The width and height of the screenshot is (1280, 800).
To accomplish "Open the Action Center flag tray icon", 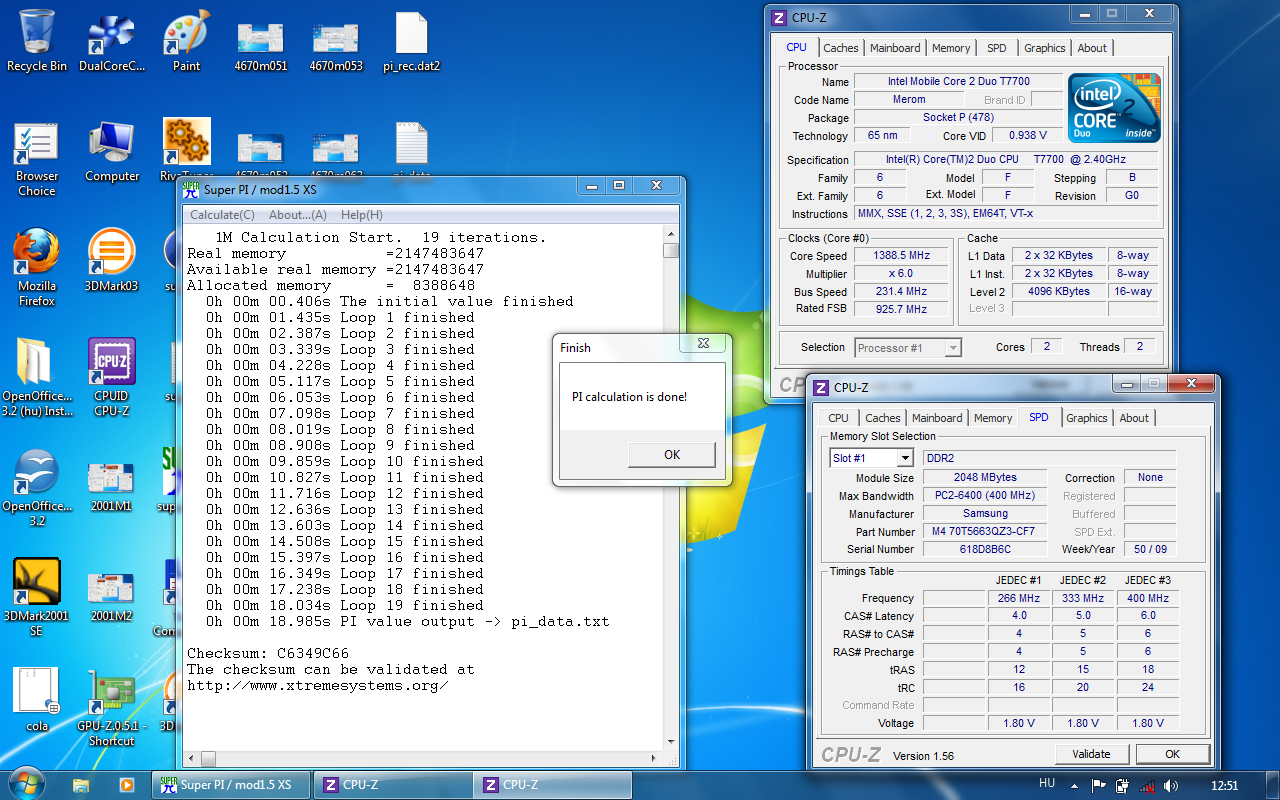I will 1098,785.
